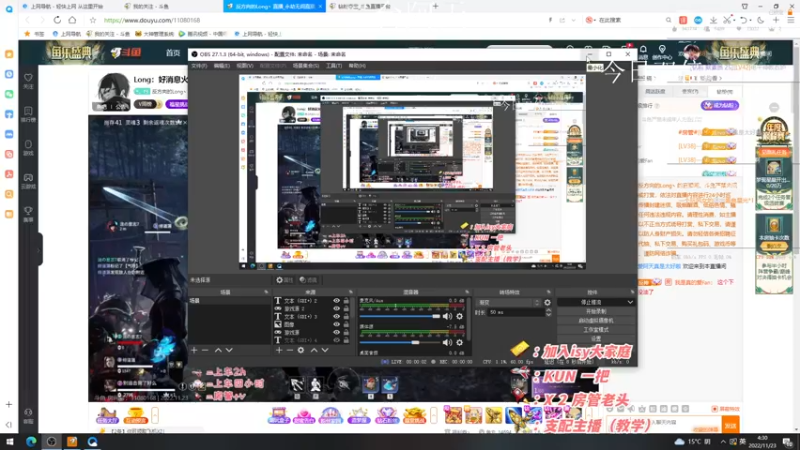800x450 pixels.
Task: Click 工作室模式 in OBS Controls
Action: click(596, 330)
